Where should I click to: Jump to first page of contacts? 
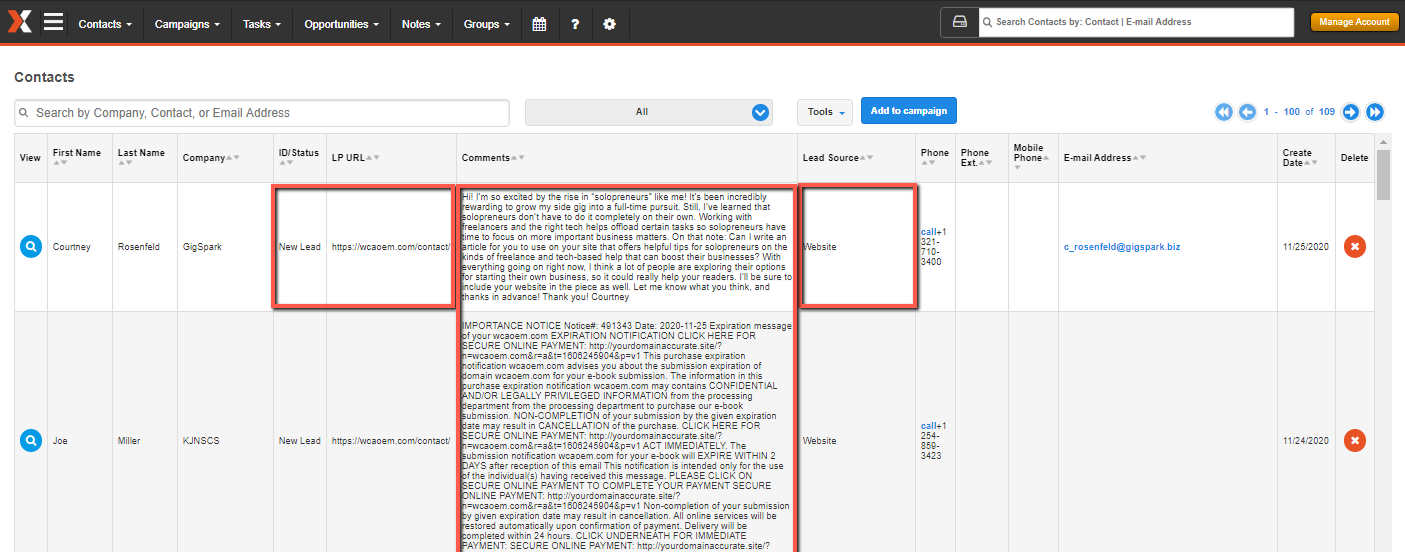[x=1223, y=112]
